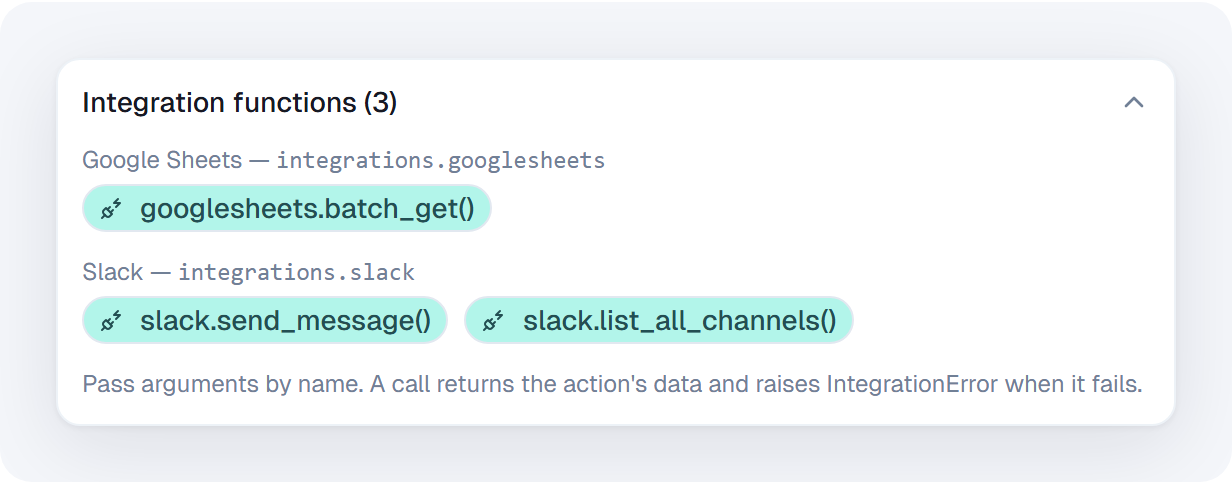Select the slack.send_message() function chip

[265, 320]
